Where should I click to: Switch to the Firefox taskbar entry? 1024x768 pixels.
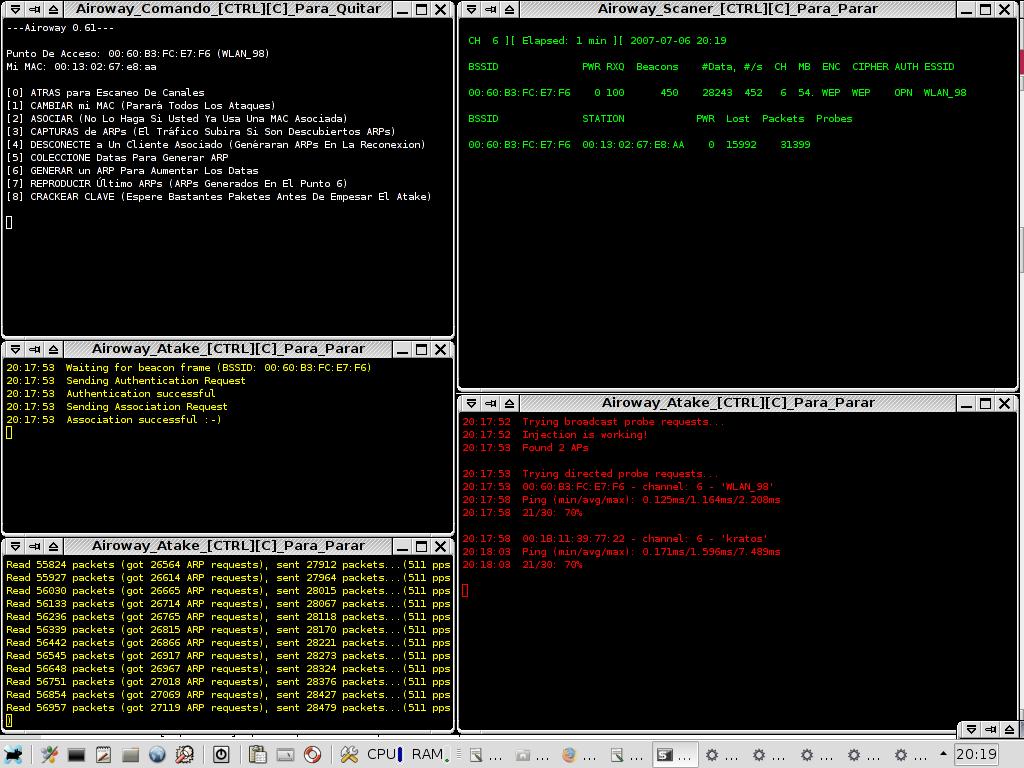(x=579, y=755)
